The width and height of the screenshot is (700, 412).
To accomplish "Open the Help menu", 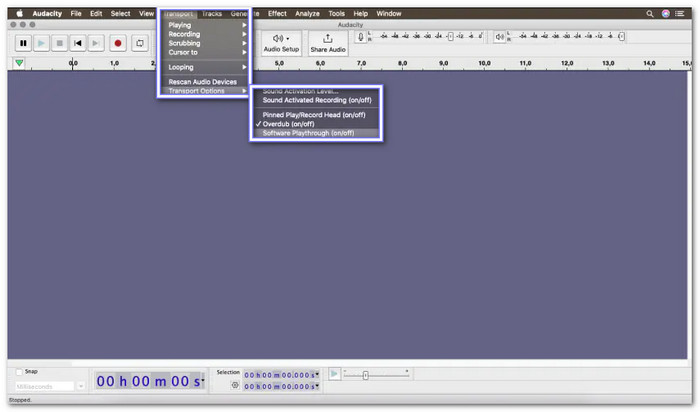I will tap(361, 13).
